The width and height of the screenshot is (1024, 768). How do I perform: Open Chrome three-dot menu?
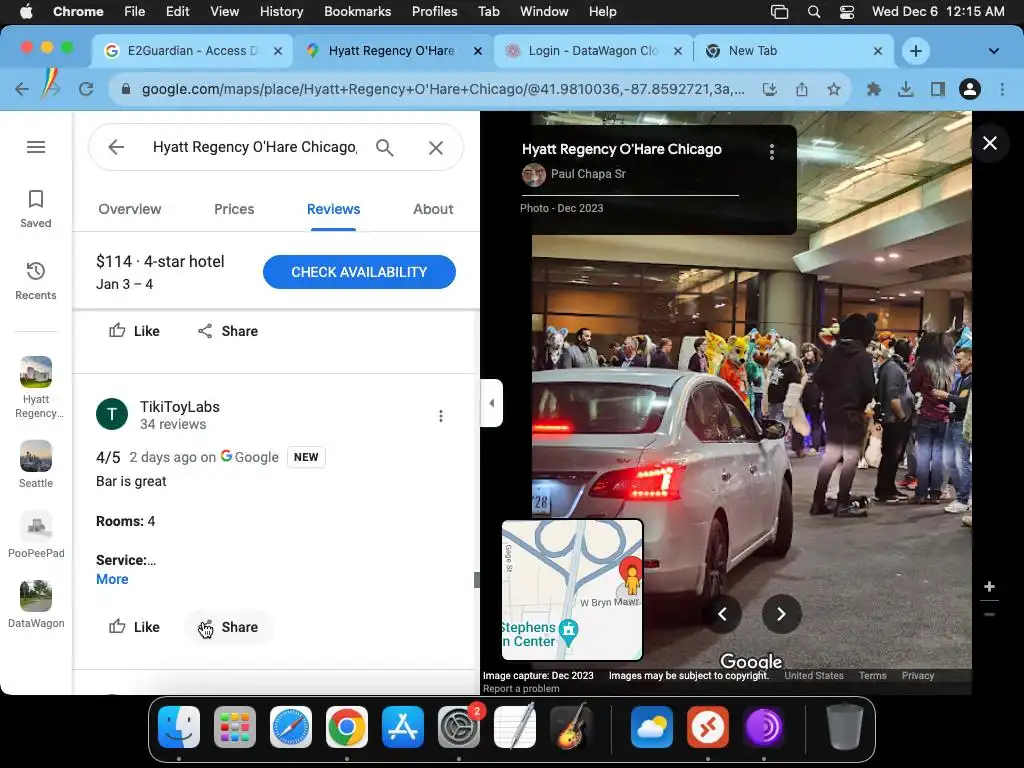[1002, 89]
